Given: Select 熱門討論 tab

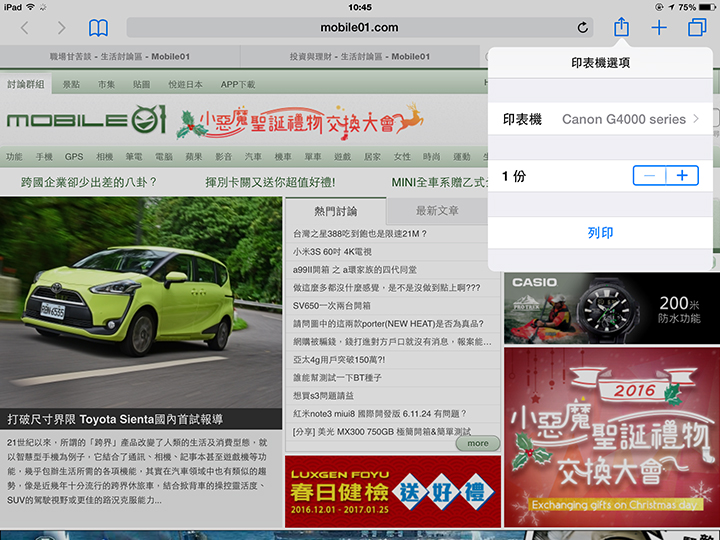Looking at the screenshot, I should [336, 211].
